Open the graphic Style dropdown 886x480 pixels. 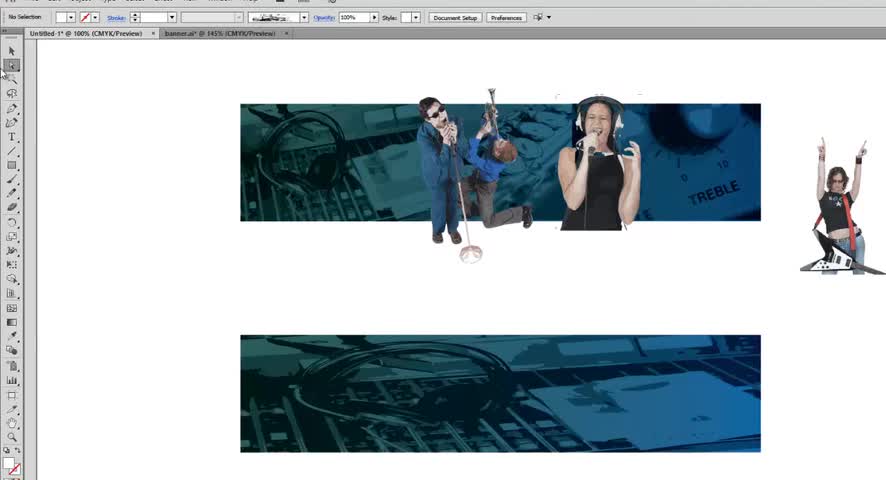click(416, 18)
